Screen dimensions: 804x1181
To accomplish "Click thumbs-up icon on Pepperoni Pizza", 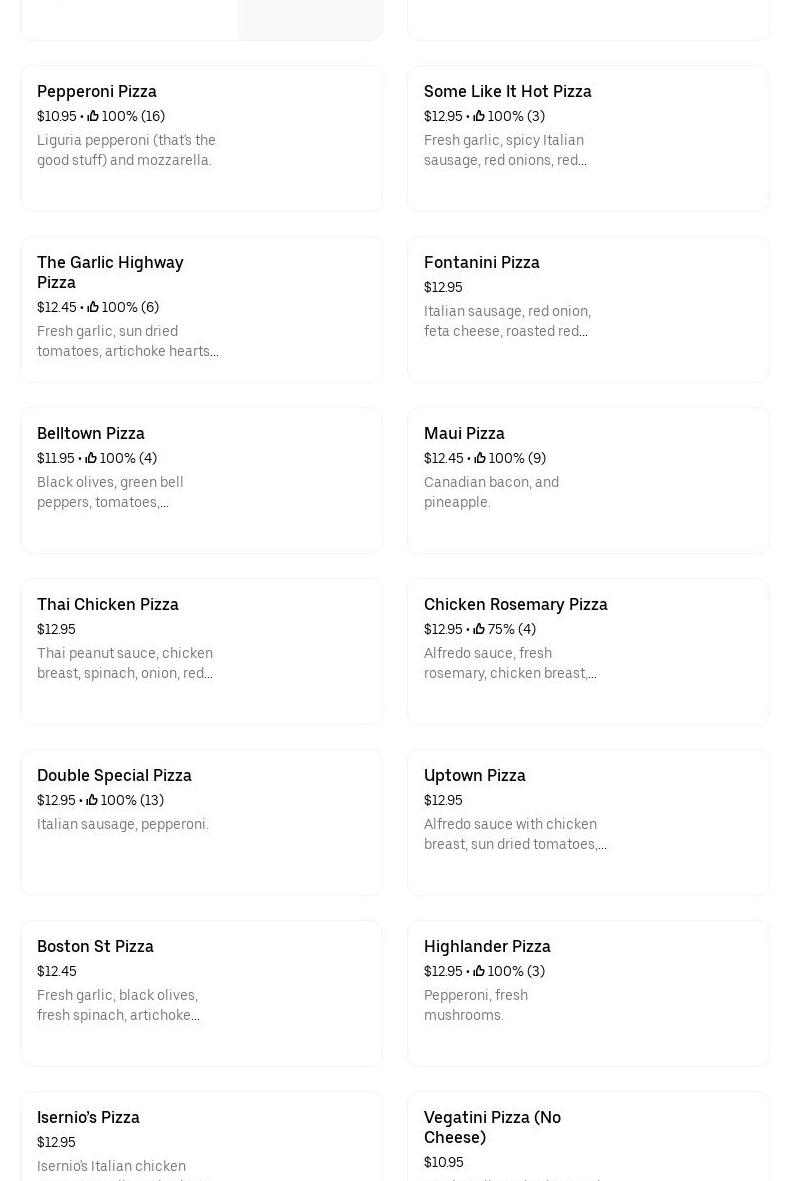I will pos(93,117).
